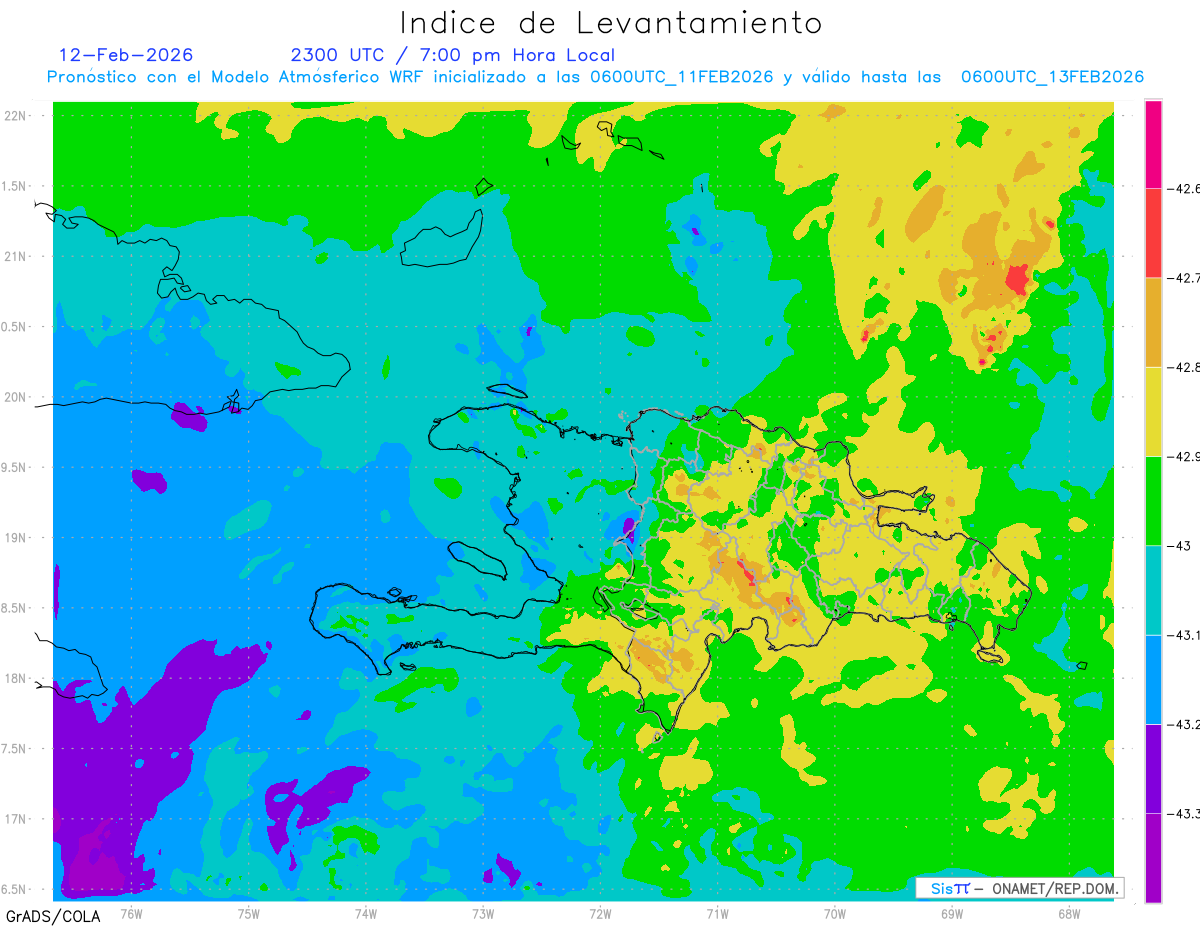Click the color bar value '-42.9'
The height and width of the screenshot is (927, 1200).
1184,456
